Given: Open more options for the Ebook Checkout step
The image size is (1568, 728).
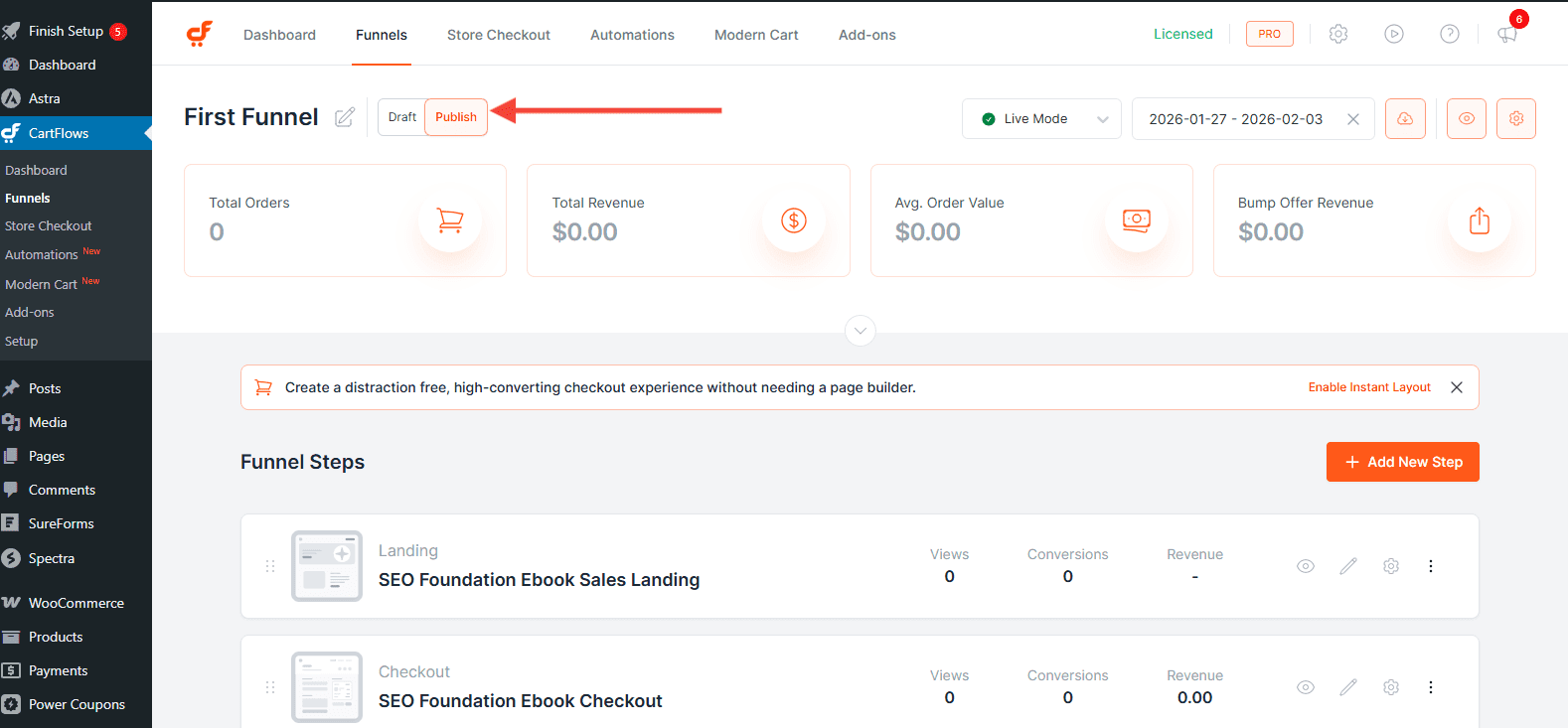Looking at the screenshot, I should click(1431, 687).
